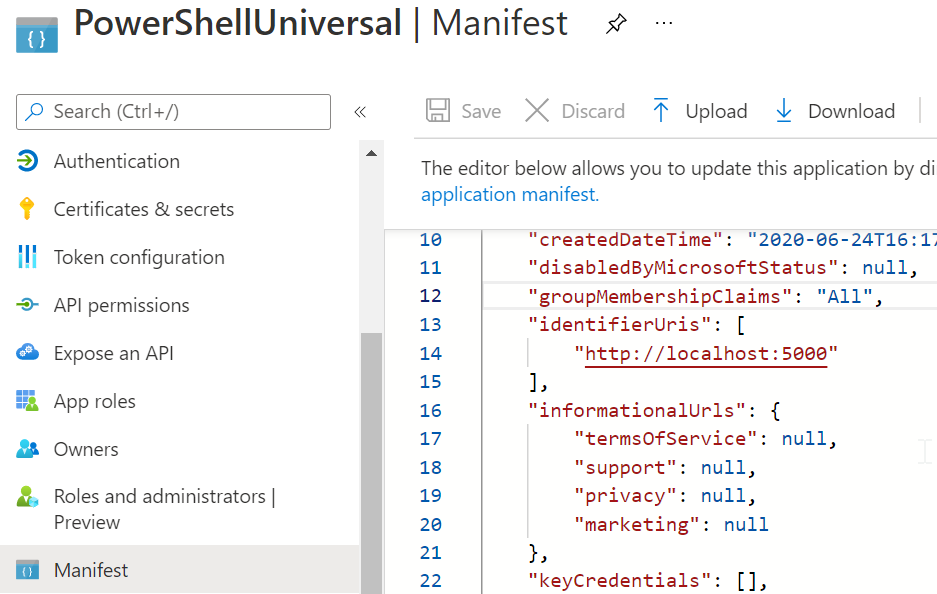
Task: Click the API permissions icon
Action: pyautogui.click(x=27, y=305)
